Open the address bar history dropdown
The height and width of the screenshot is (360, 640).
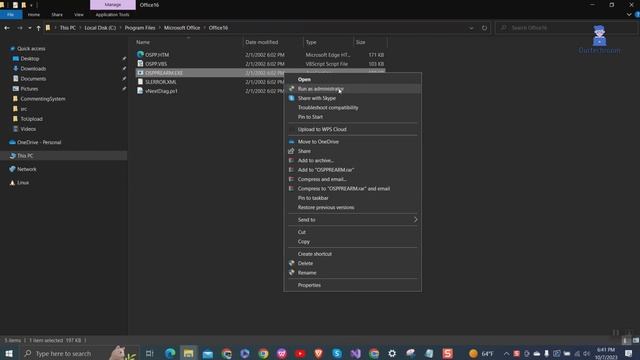pos(471,28)
